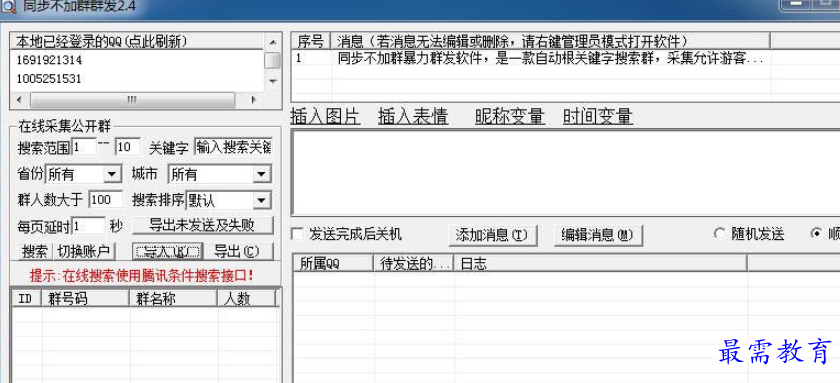The width and height of the screenshot is (840, 383).
Task: Click the QQ list's right scroll arrow
Action: pos(253,100)
